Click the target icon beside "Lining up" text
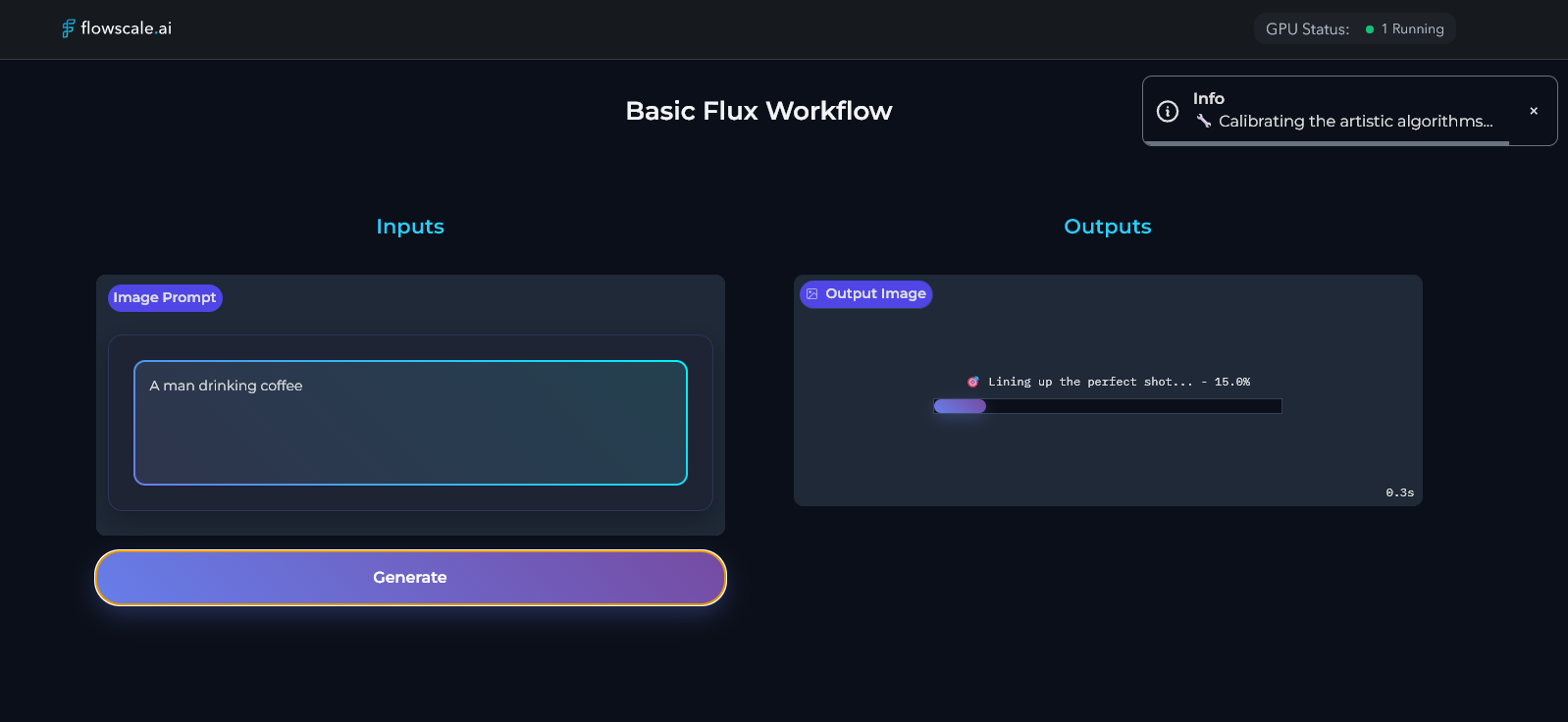Screen dimensions: 1568x722 [x=972, y=382]
